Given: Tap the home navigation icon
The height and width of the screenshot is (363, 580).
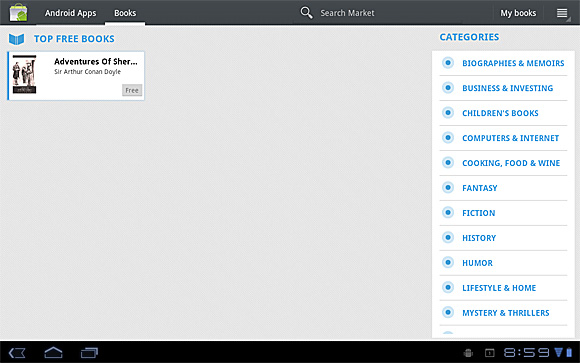Looking at the screenshot, I should pyautogui.click(x=53, y=352).
